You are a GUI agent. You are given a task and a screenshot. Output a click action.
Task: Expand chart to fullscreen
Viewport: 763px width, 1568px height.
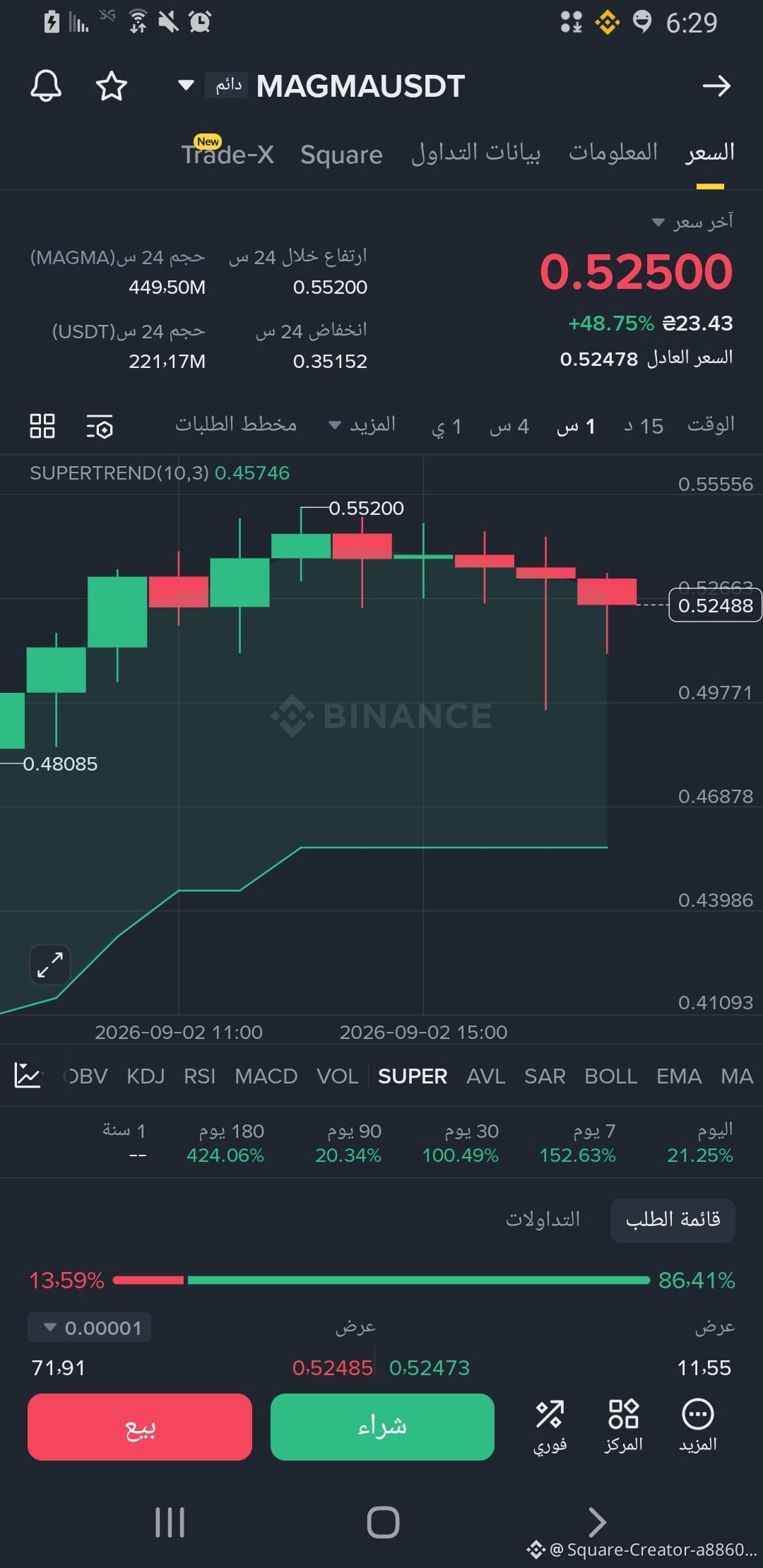pos(50,964)
